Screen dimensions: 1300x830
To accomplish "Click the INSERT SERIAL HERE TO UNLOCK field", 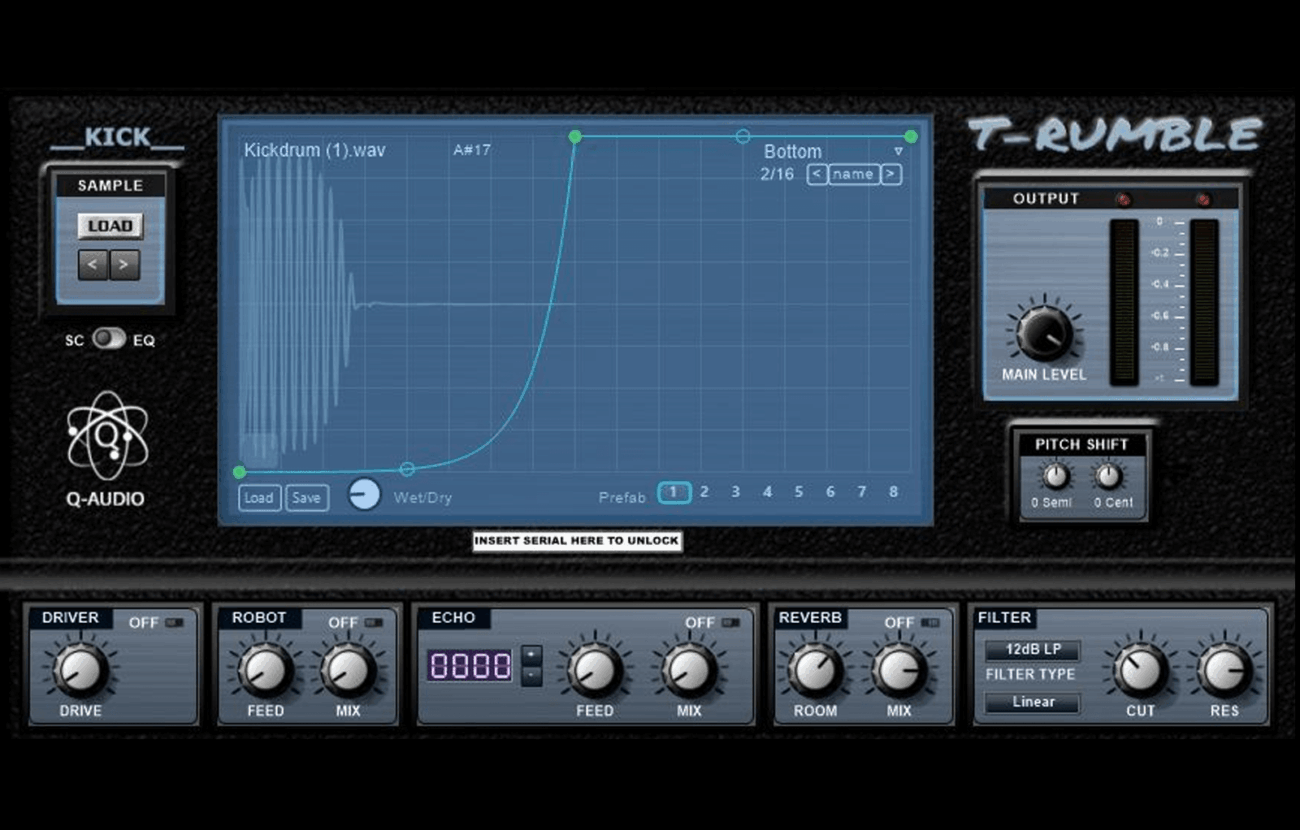I will (x=577, y=541).
